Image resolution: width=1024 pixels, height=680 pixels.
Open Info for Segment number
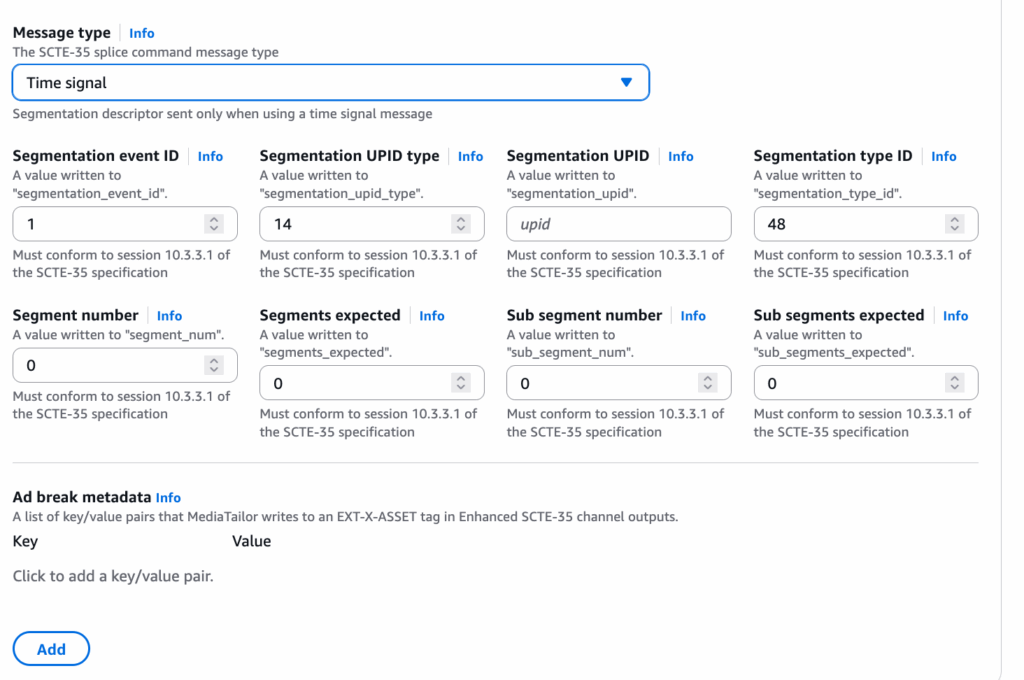169,315
